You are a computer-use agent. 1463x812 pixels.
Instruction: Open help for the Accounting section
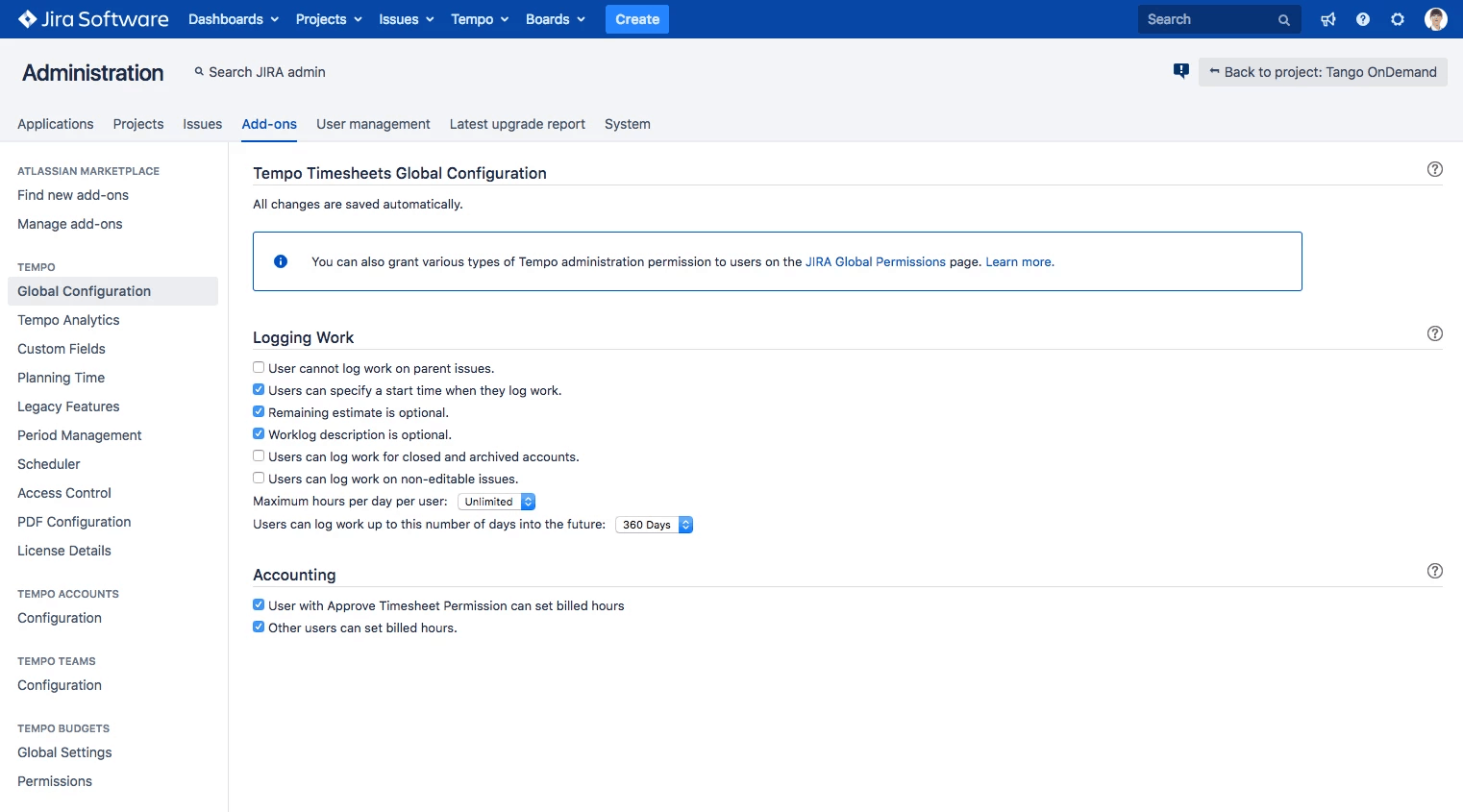[1434, 571]
